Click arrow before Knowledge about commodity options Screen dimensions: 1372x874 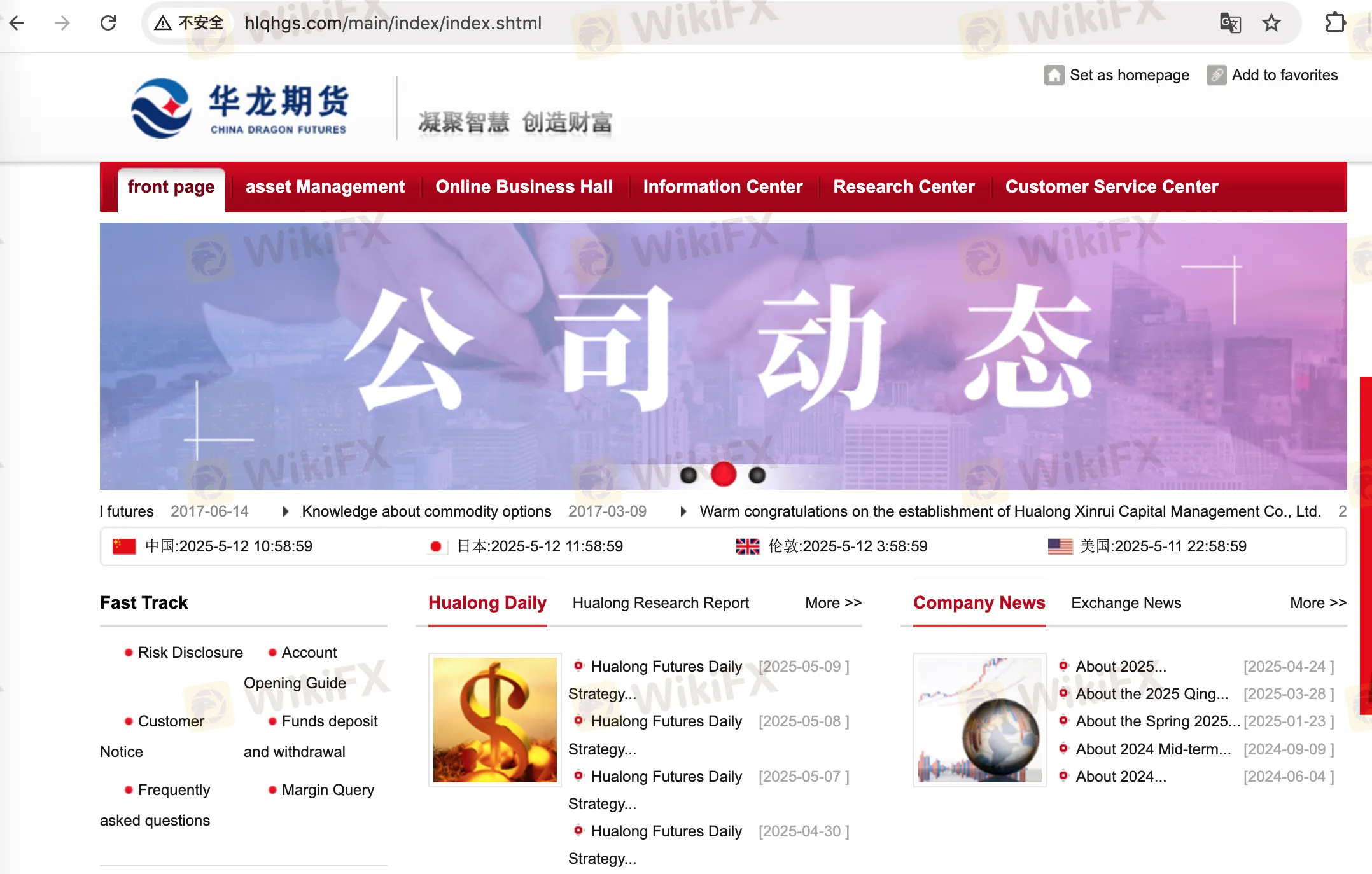(286, 511)
